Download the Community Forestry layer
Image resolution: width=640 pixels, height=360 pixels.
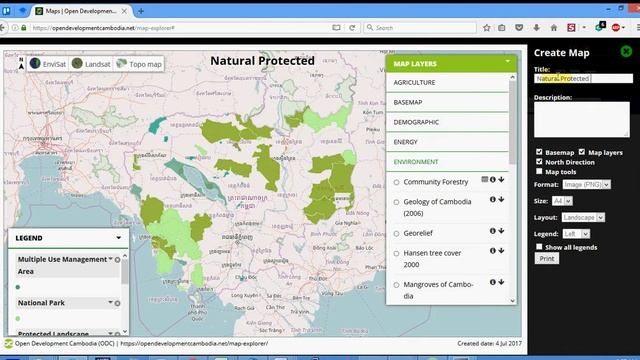pos(501,179)
